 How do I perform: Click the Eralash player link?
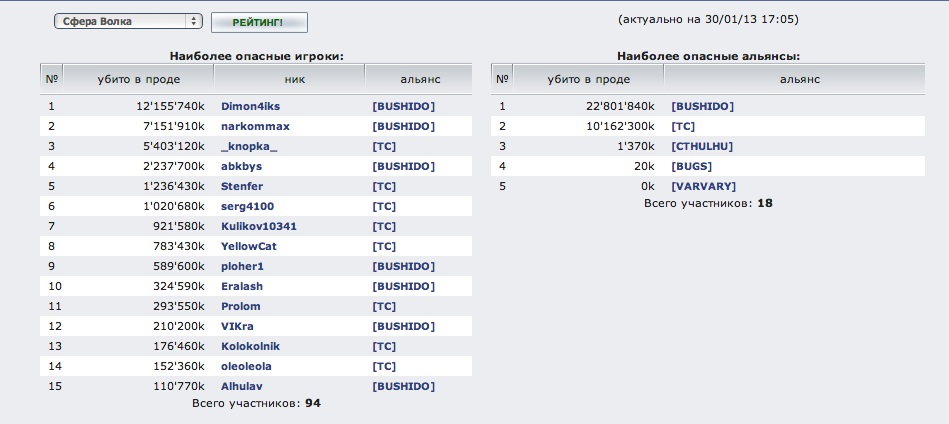[242, 286]
